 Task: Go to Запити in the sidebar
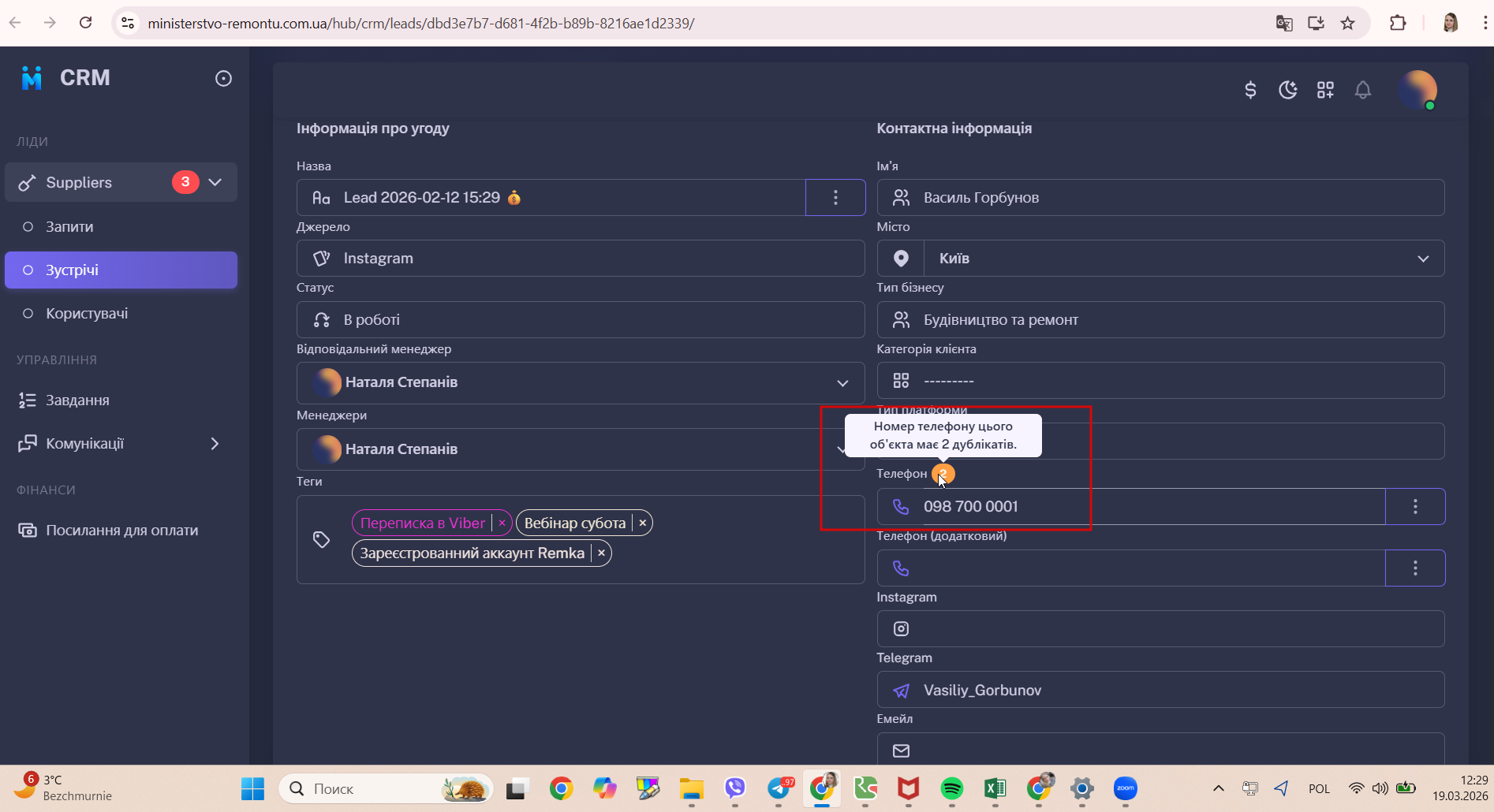[x=69, y=226]
